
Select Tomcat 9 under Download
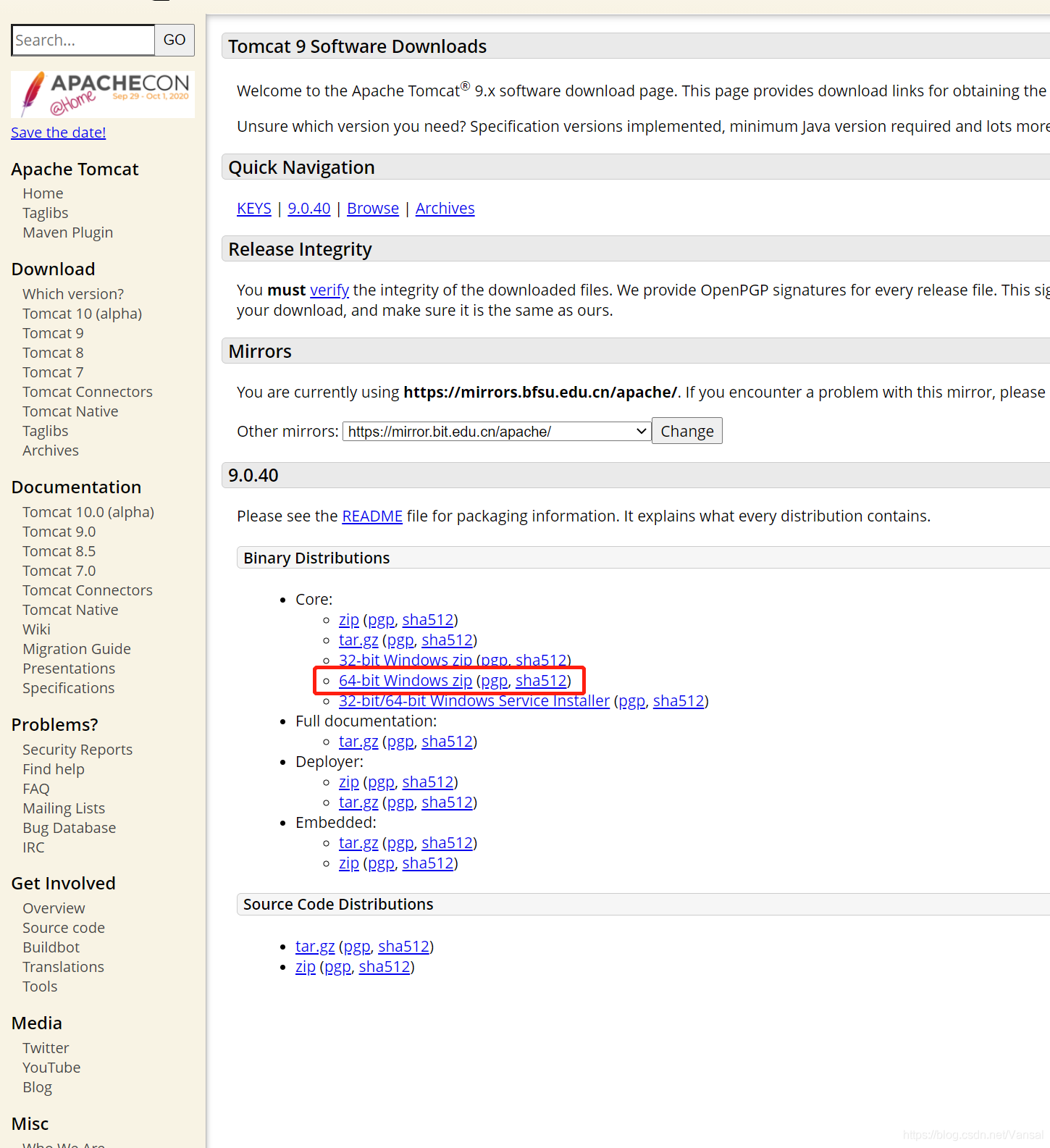tap(53, 333)
